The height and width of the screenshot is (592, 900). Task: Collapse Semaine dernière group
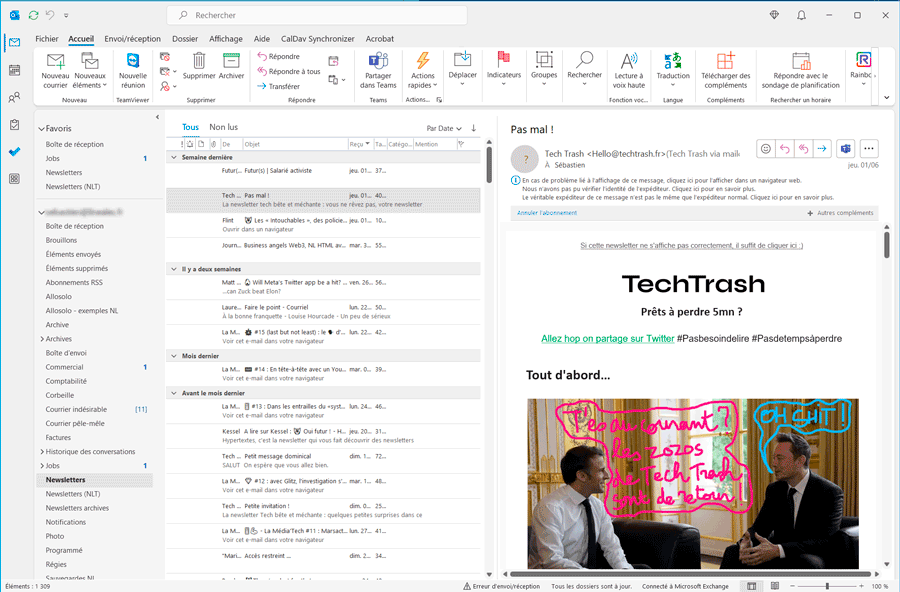coord(174,157)
